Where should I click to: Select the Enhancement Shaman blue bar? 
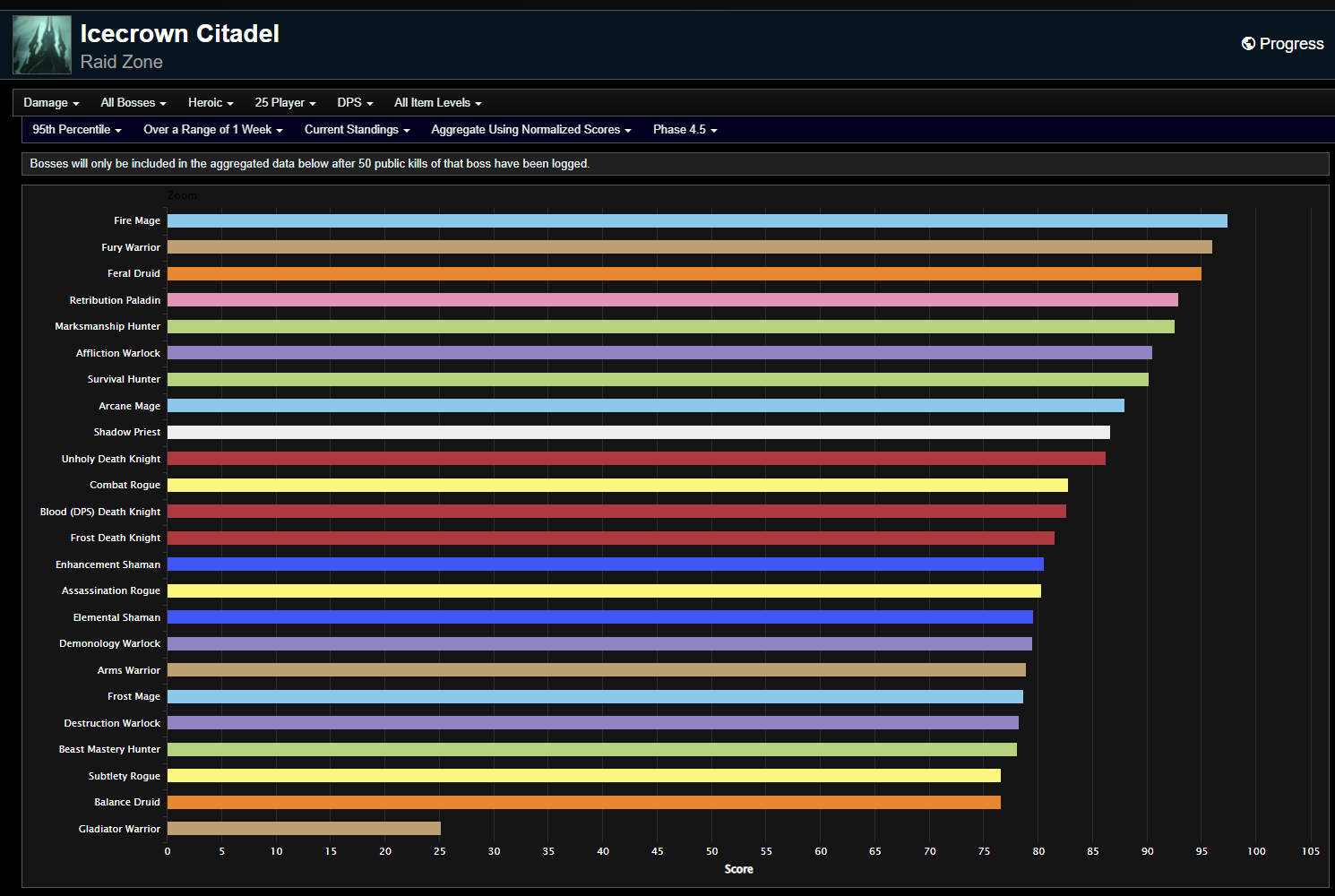pos(606,564)
